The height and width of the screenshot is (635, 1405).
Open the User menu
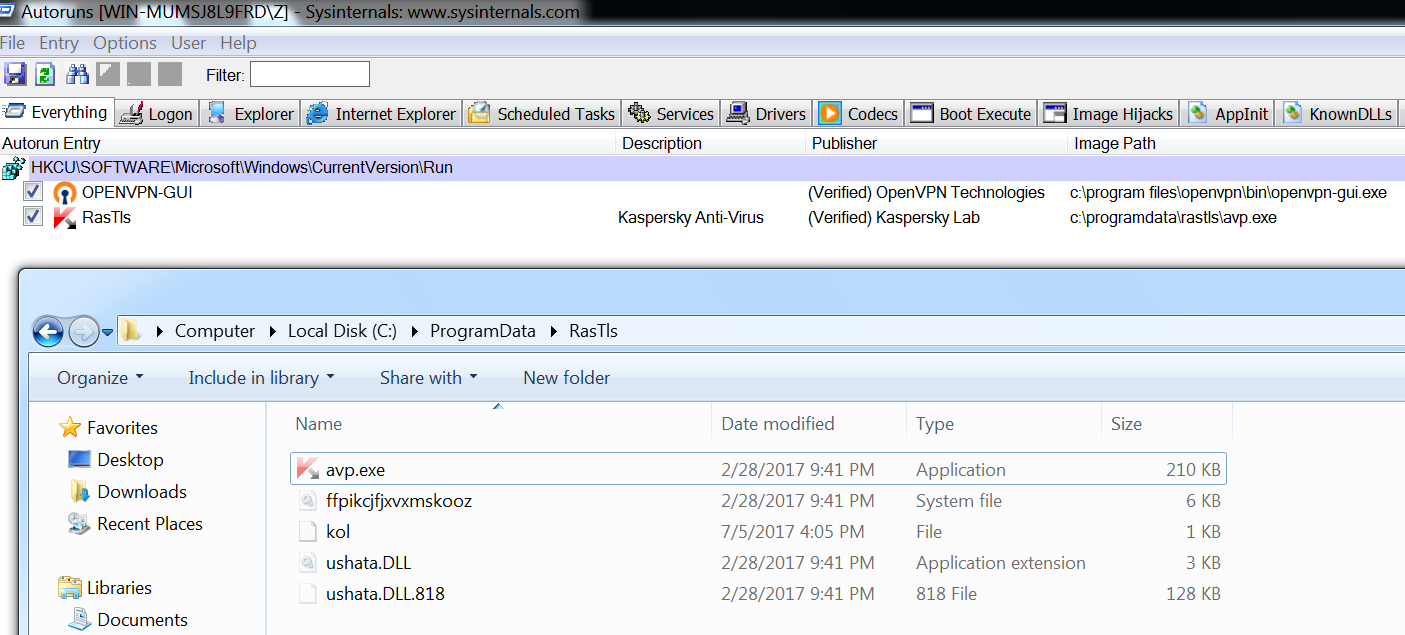(x=189, y=43)
